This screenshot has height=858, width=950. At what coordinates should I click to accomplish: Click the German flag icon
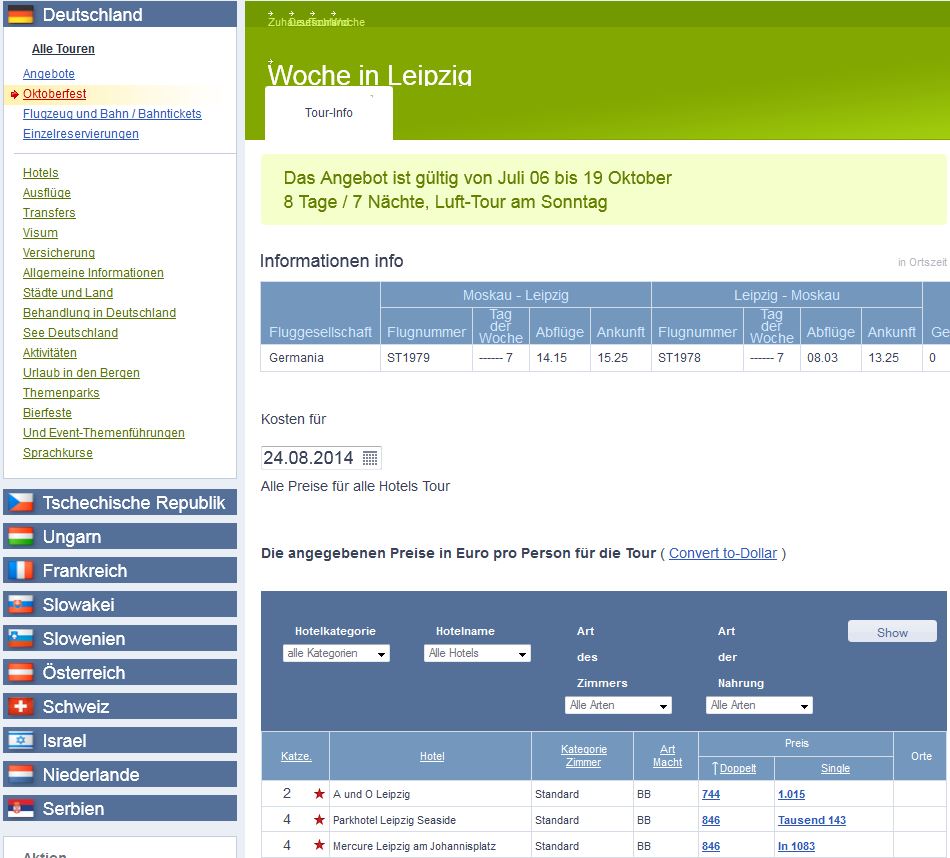pos(21,15)
